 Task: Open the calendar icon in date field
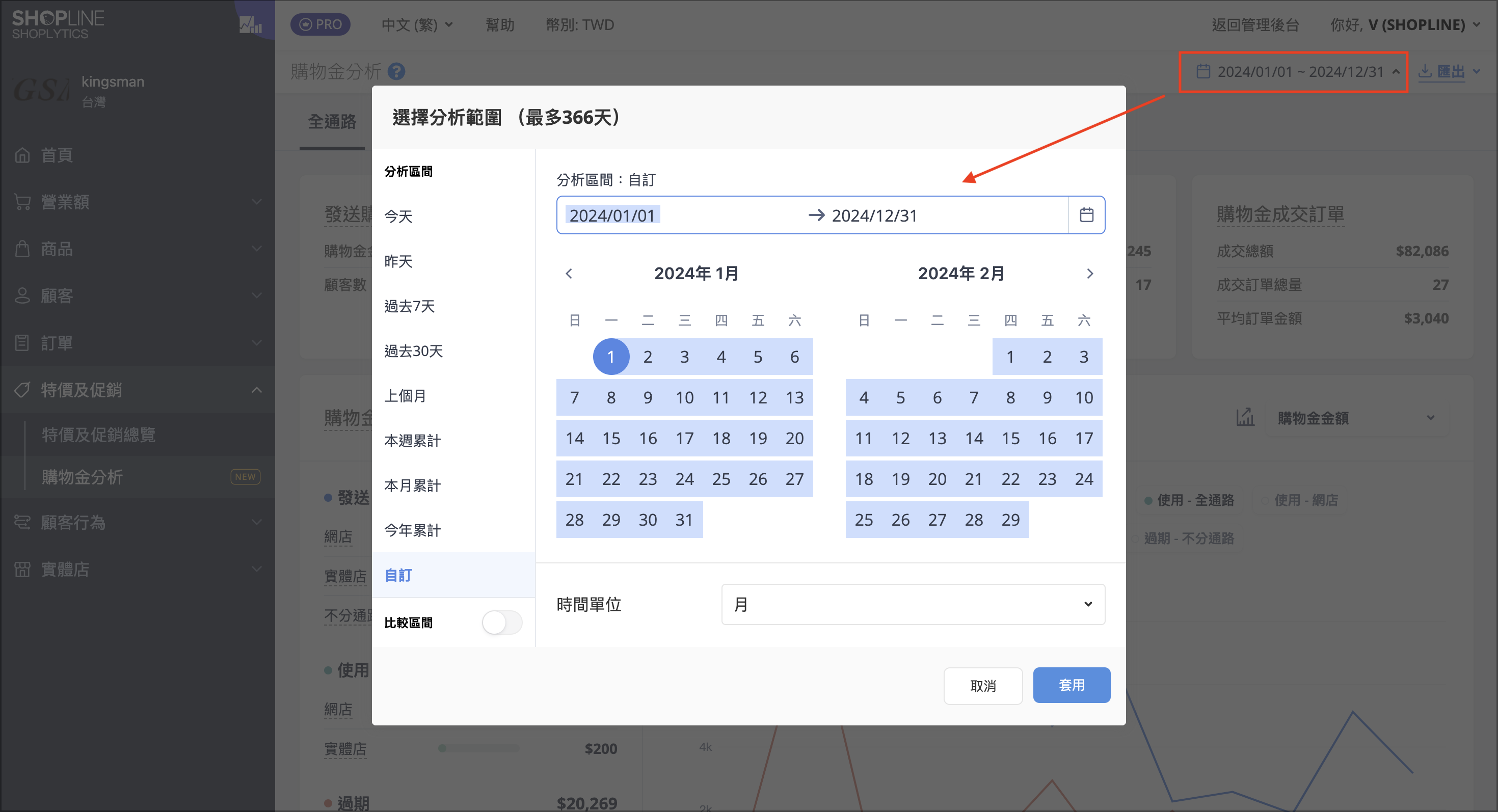pyautogui.click(x=1086, y=215)
